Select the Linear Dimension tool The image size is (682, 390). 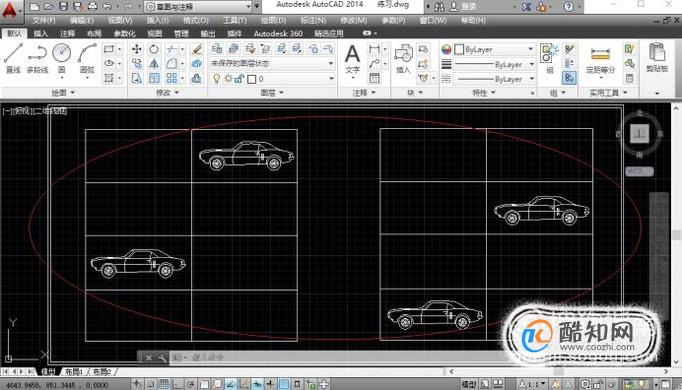point(374,49)
